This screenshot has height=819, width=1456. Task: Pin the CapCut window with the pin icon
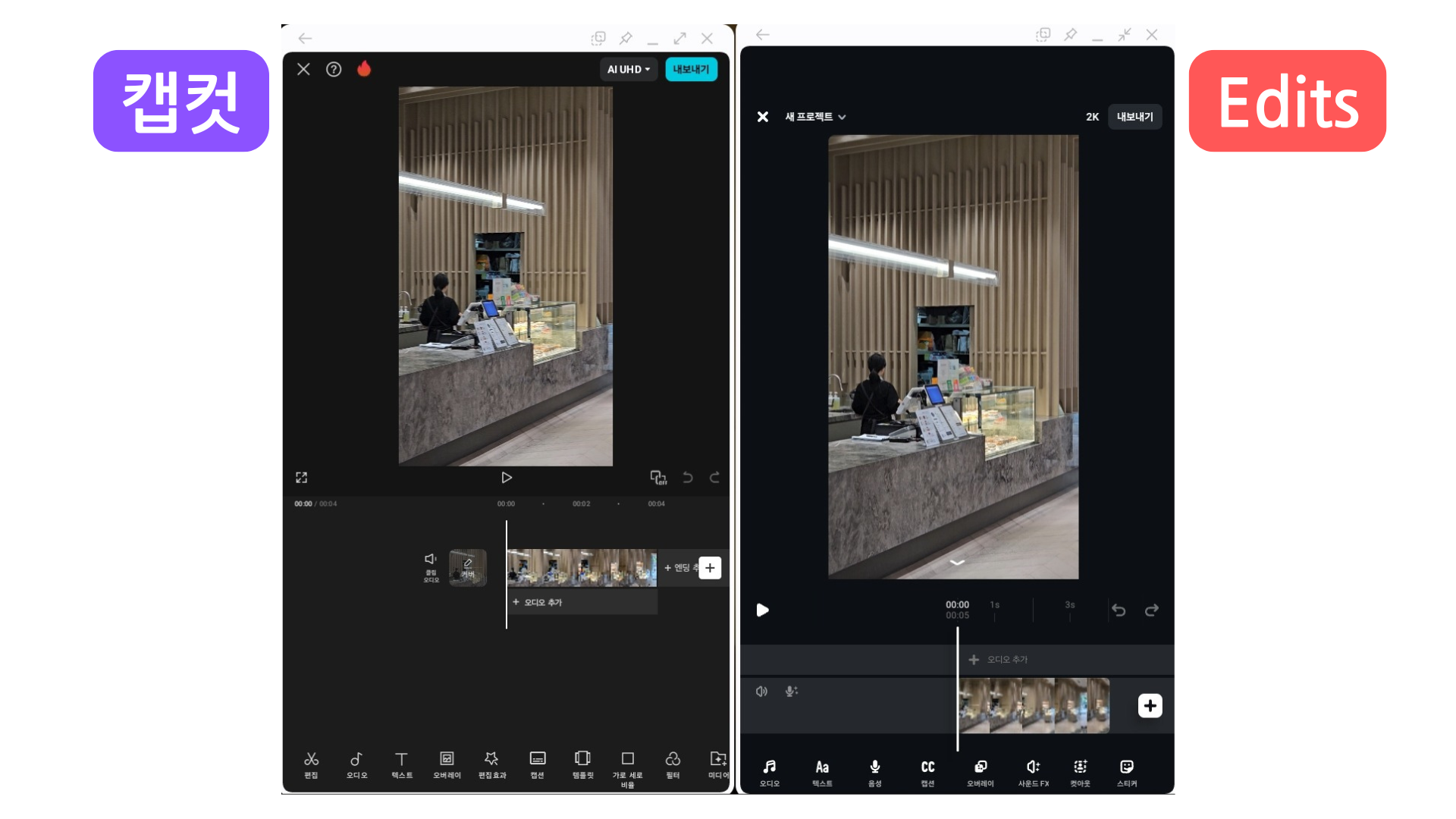[626, 38]
